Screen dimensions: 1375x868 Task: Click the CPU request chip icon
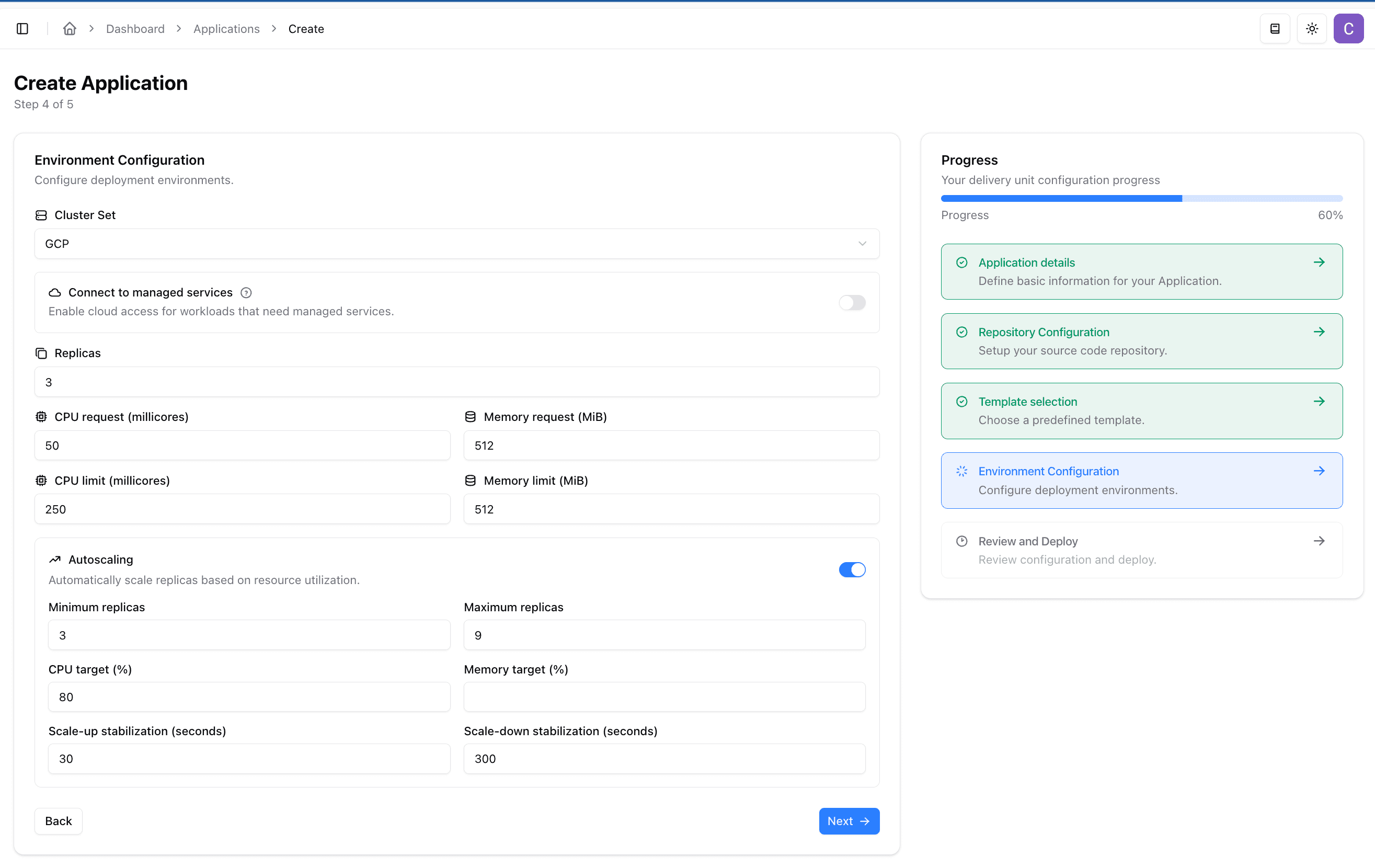[x=41, y=417]
